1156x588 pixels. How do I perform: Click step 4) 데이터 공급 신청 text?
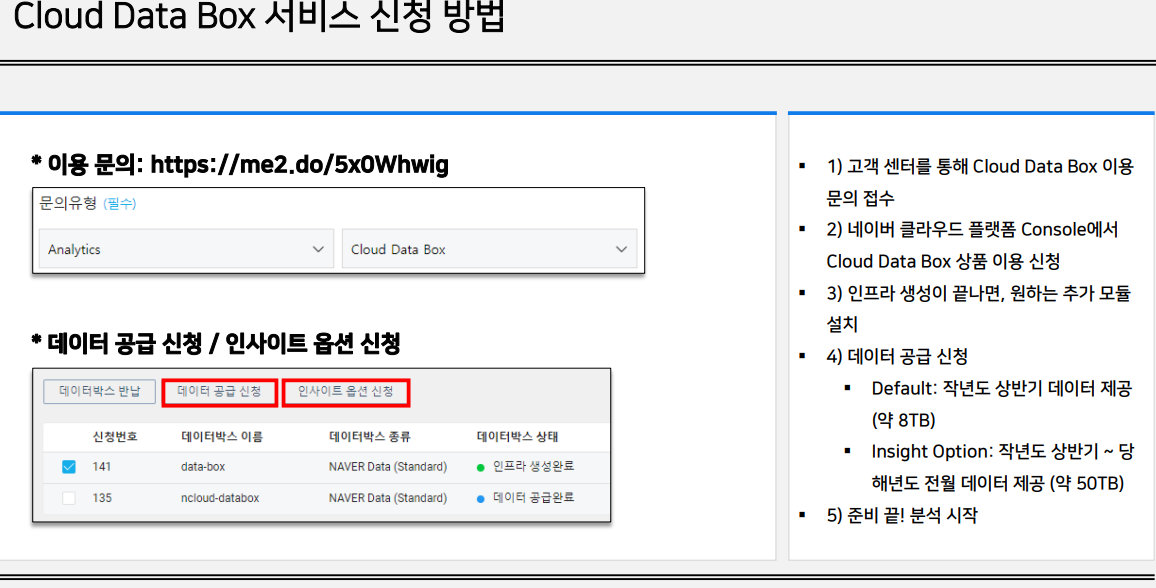tap(897, 357)
